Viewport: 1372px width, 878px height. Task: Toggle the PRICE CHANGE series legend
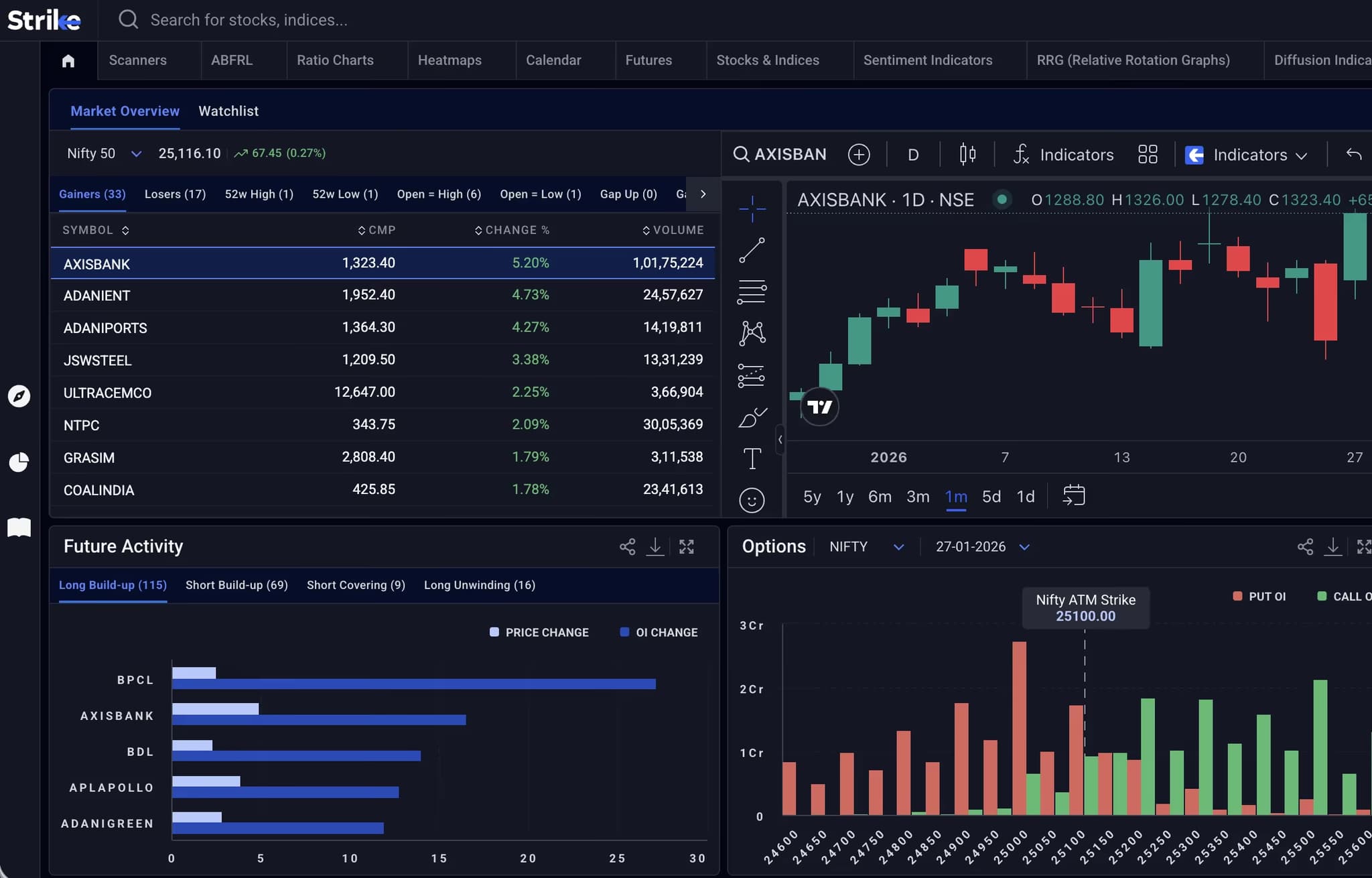[x=539, y=632]
